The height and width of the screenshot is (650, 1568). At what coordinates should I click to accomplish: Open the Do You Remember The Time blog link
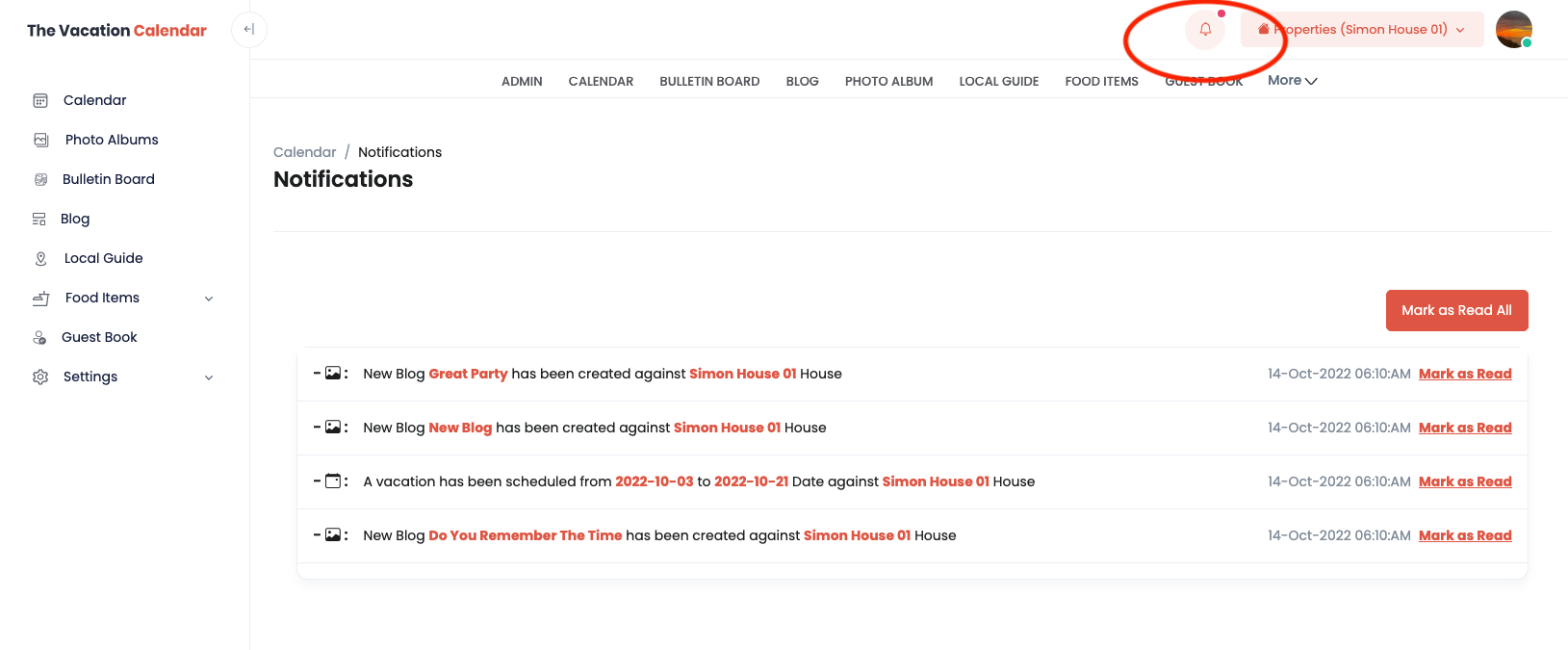[x=525, y=535]
